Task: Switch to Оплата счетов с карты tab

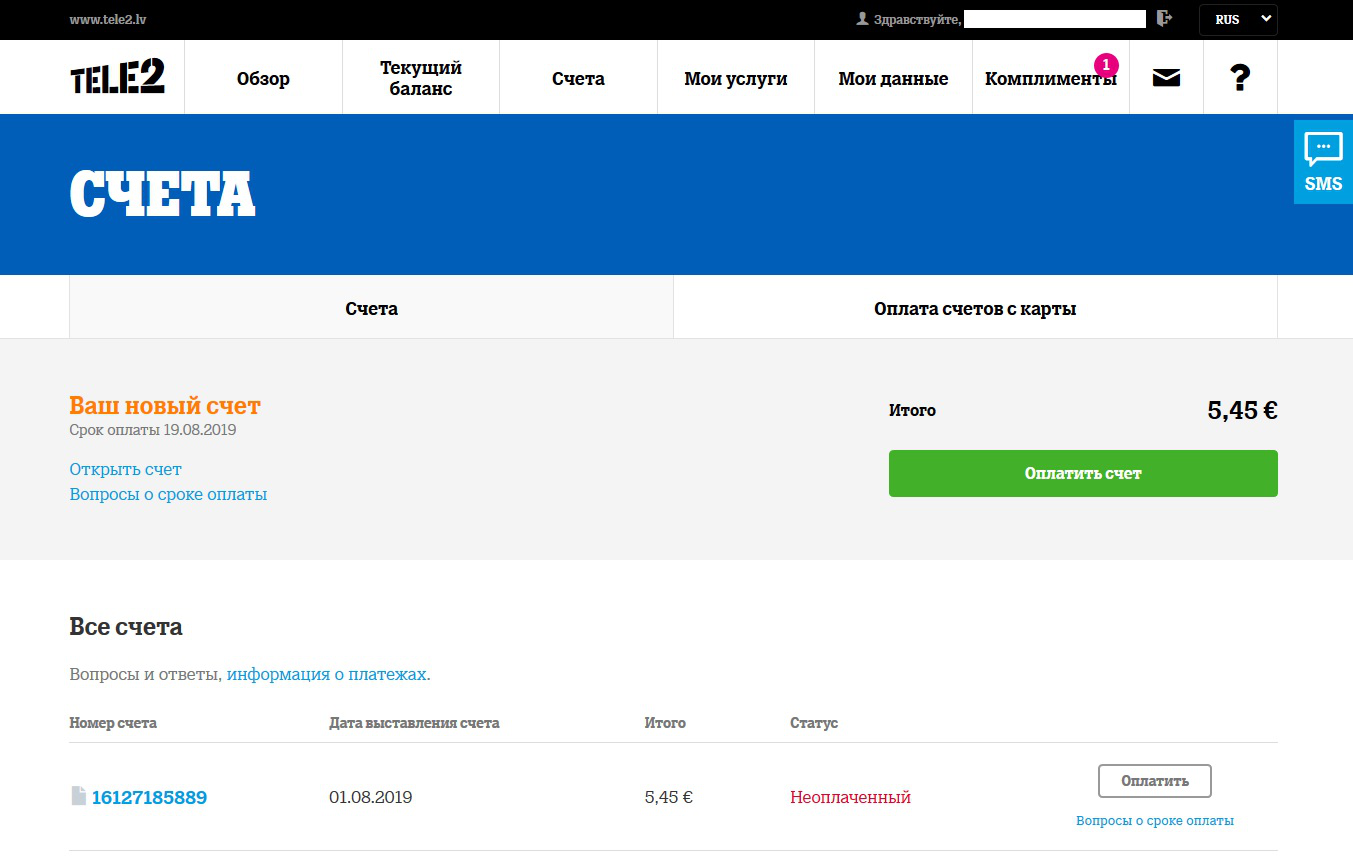Action: pos(974,309)
